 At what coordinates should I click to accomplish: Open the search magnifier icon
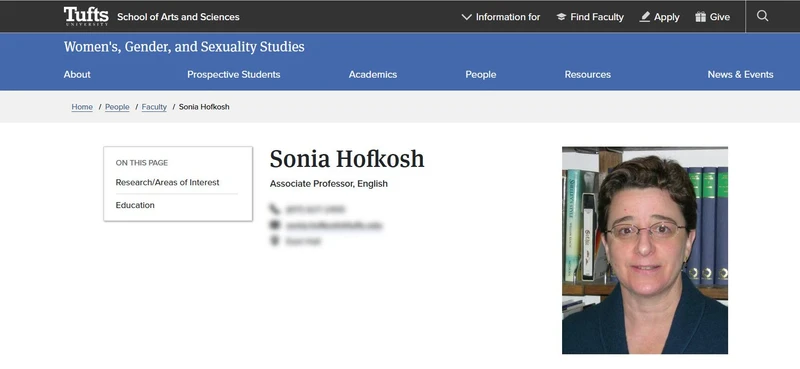pos(762,16)
